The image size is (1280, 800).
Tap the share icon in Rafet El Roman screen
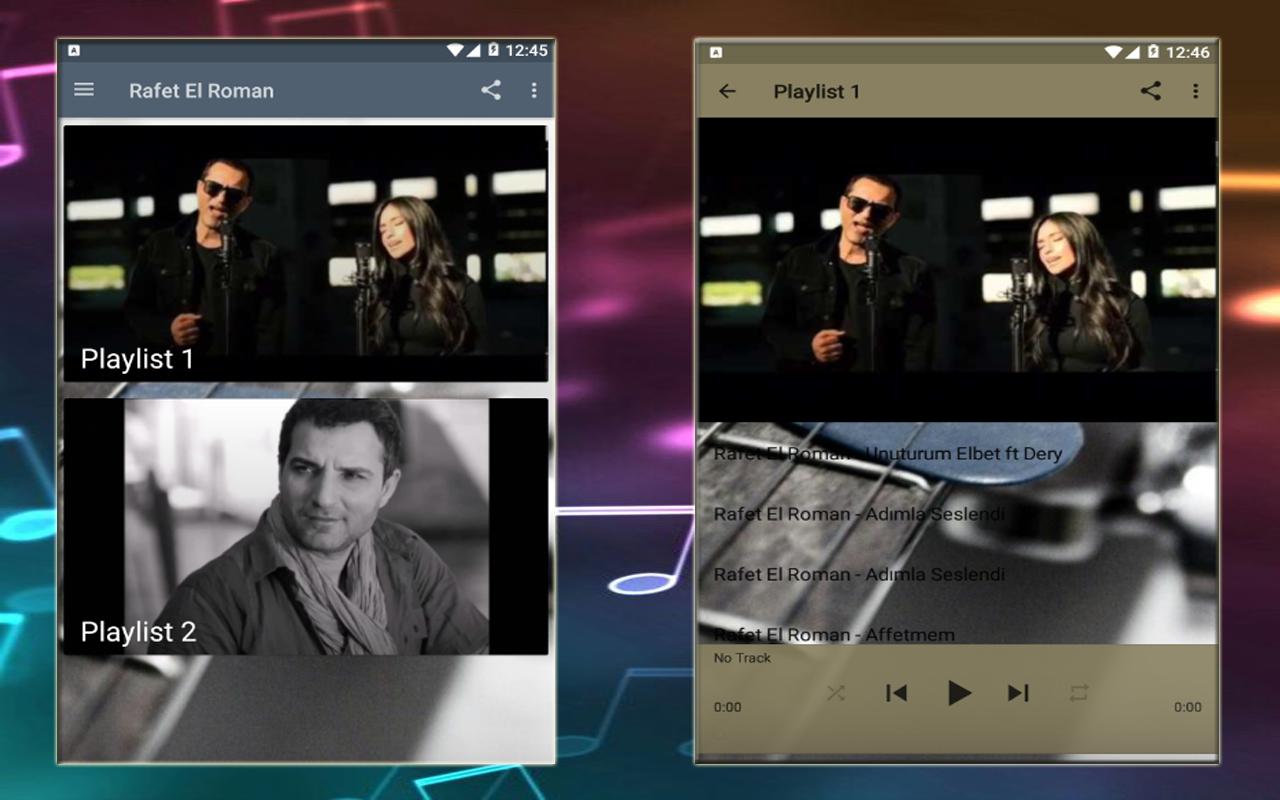click(491, 90)
